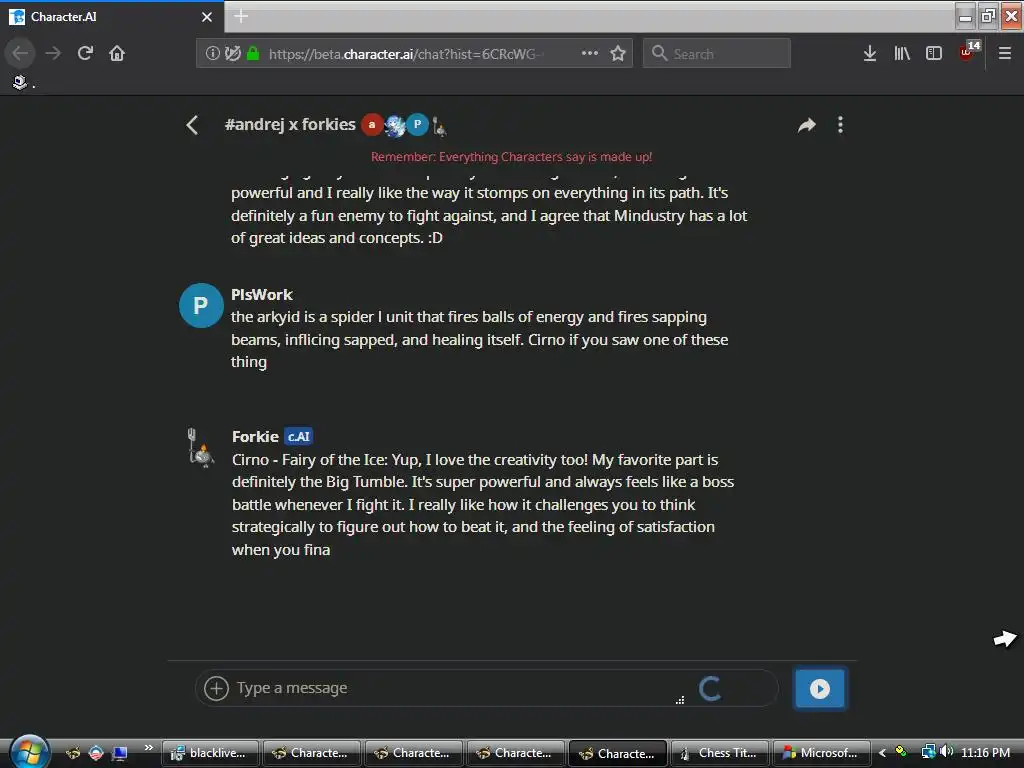Open page actions three-dot menu in address bar

pyautogui.click(x=590, y=53)
